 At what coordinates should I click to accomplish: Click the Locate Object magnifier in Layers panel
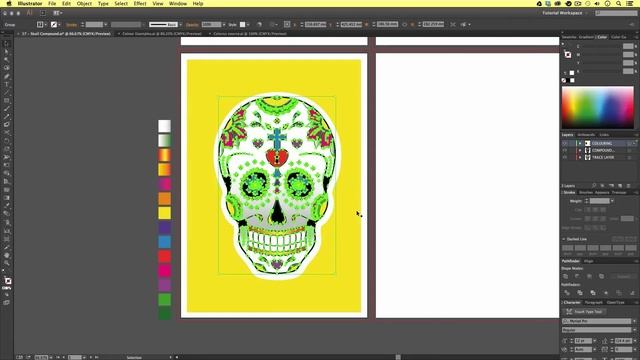(x=594, y=186)
